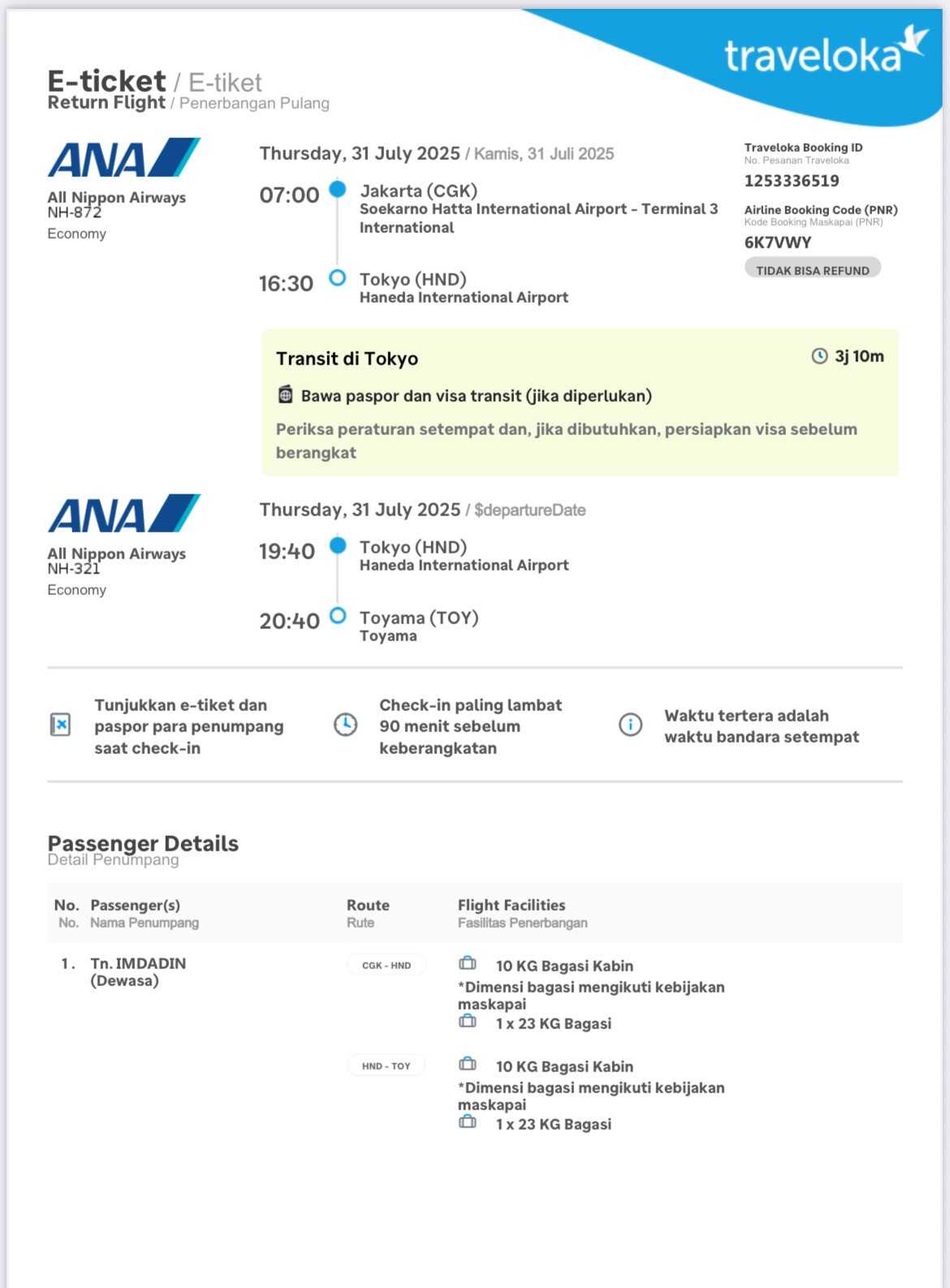This screenshot has height=1288, width=950.
Task: Click passenger name Tn. IMDADIN
Action: click(138, 963)
